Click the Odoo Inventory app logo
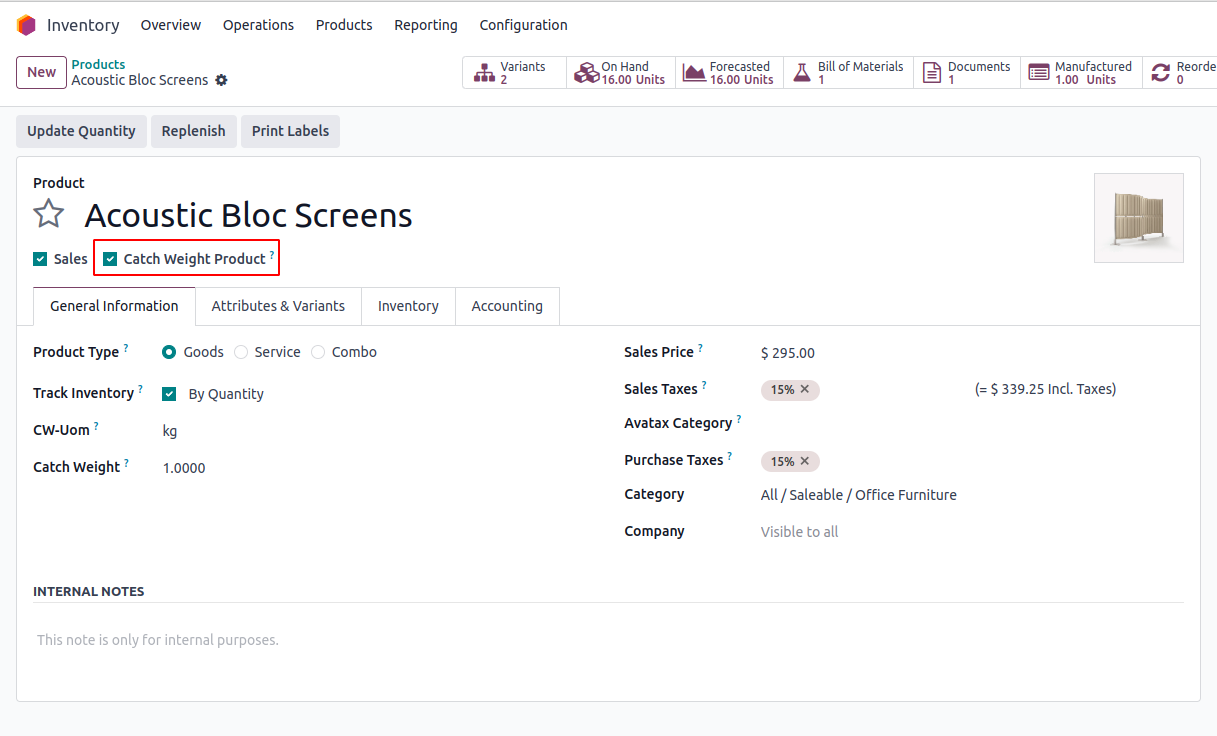 coord(26,25)
